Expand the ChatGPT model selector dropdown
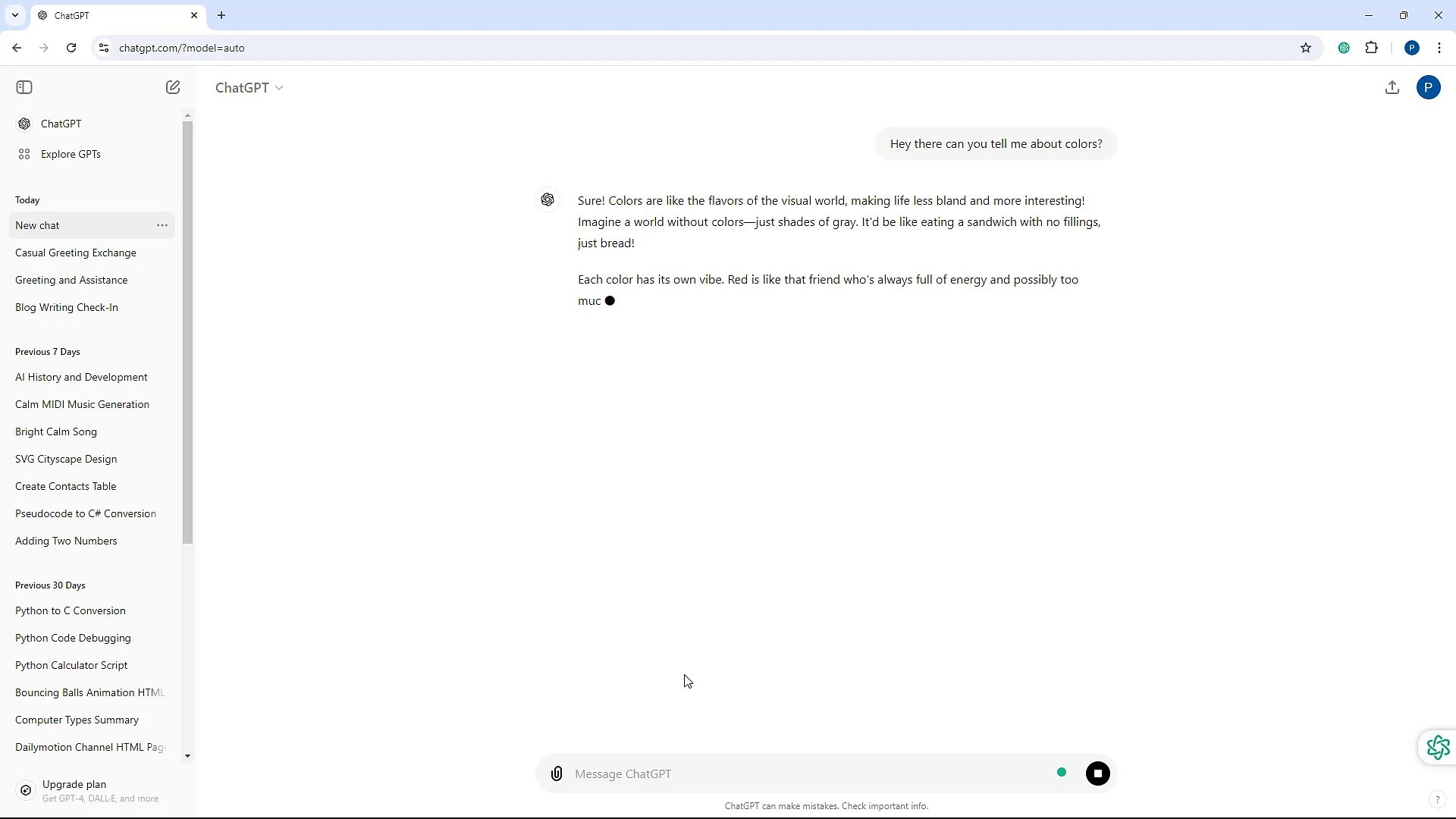1456x819 pixels. coord(249,88)
